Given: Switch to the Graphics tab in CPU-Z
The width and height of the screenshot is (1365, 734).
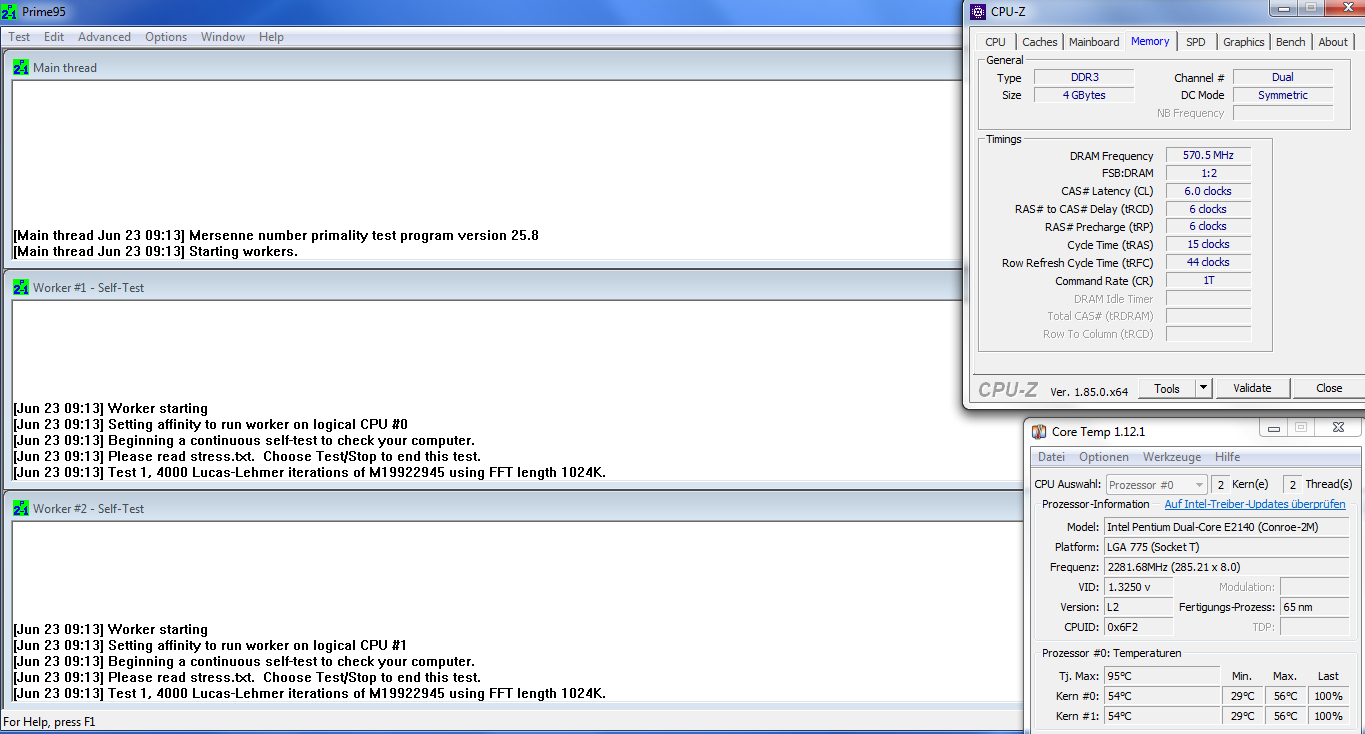Looking at the screenshot, I should (x=1244, y=42).
